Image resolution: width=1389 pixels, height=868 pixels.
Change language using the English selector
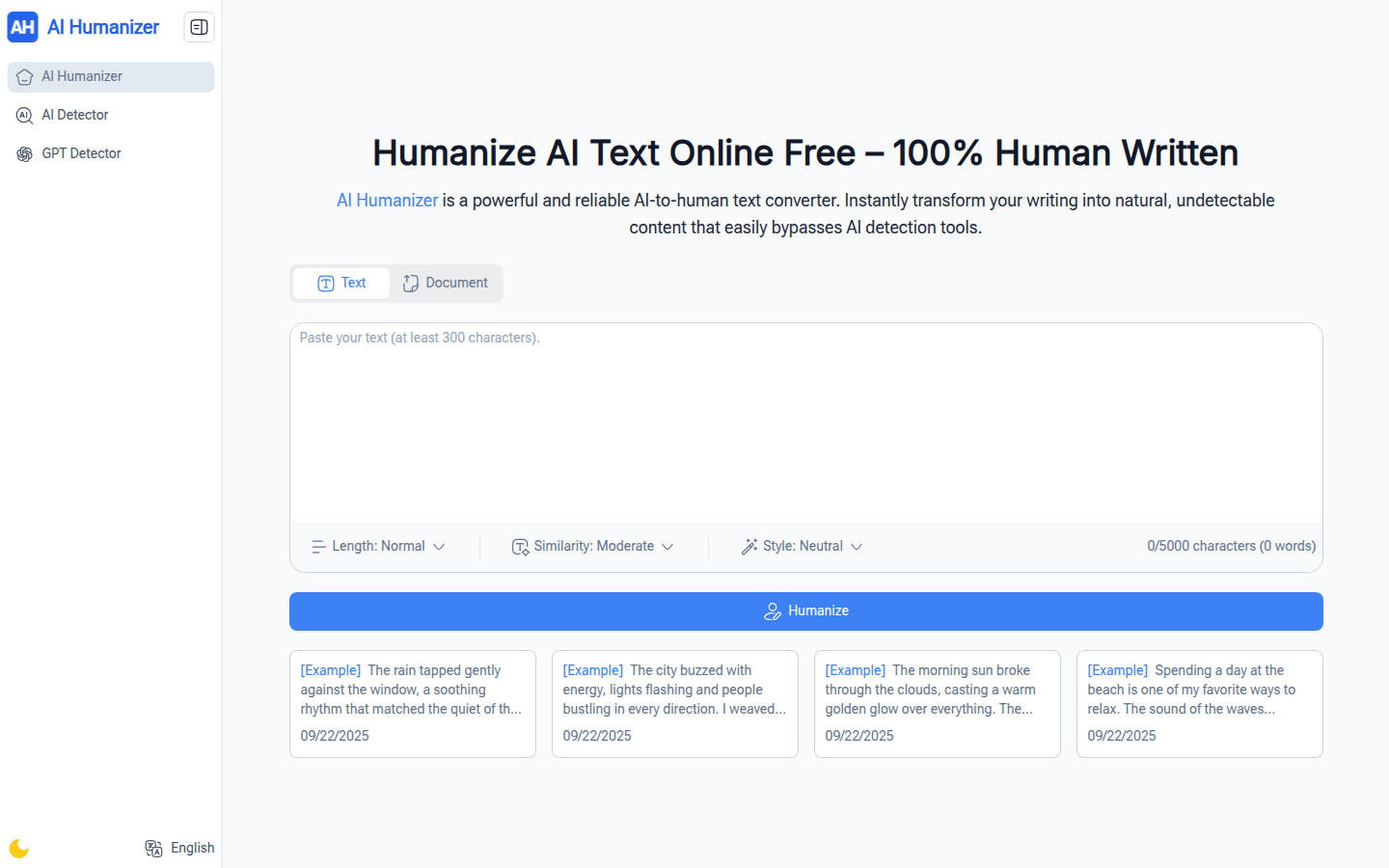[192, 848]
